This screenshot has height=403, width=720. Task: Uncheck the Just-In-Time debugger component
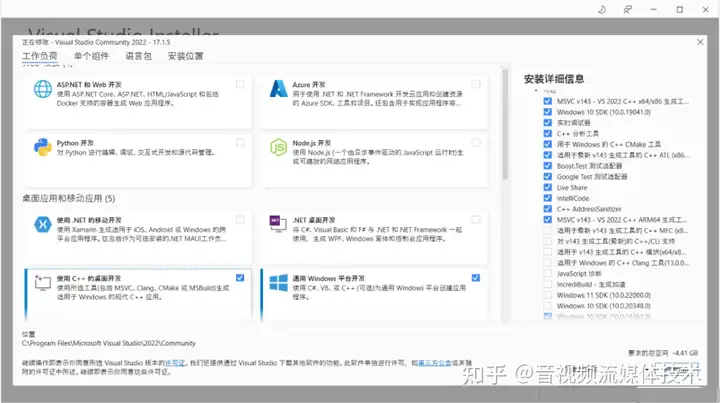click(547, 123)
